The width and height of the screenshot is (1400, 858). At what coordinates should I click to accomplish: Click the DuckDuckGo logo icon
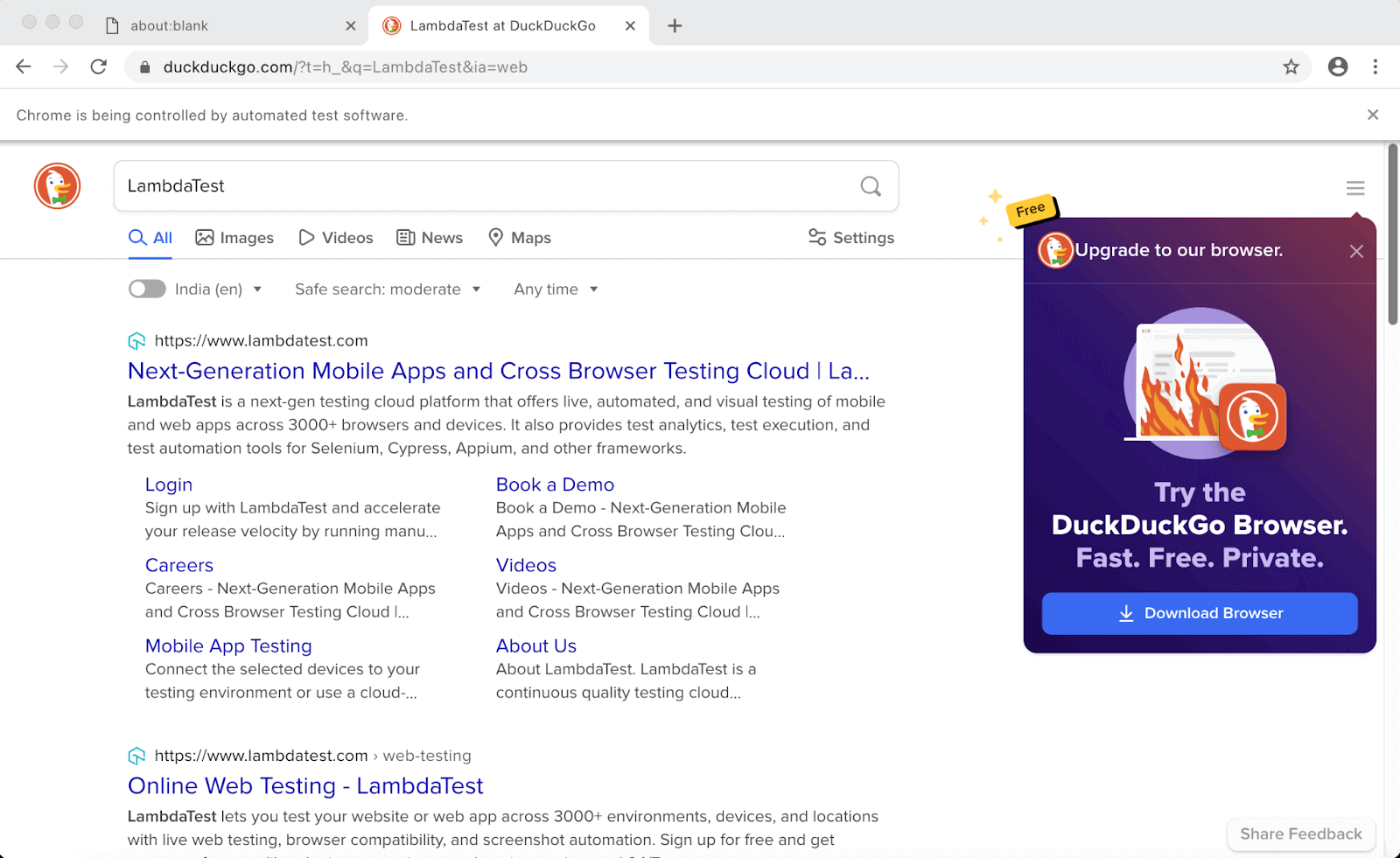58,186
